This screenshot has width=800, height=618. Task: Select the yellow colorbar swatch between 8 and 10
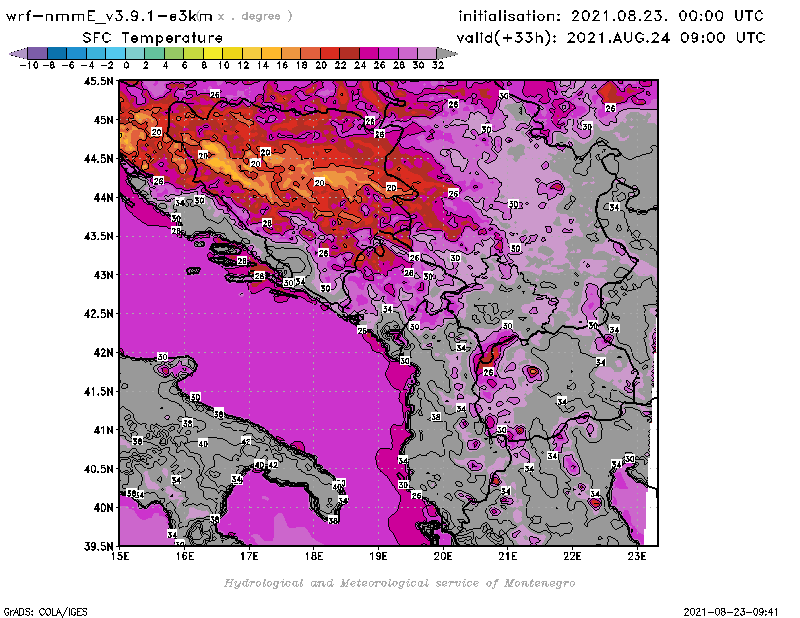tap(213, 53)
